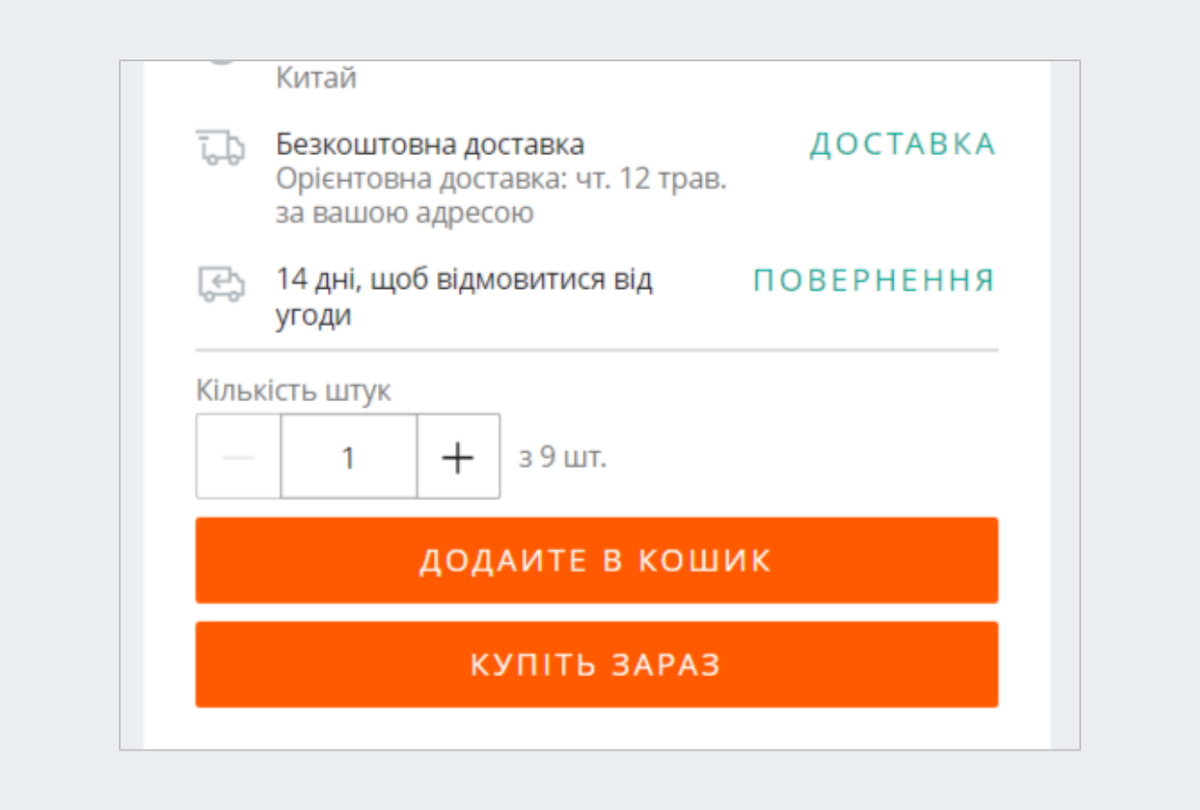
Task: Increase quantity with the plus stepper
Action: tap(457, 456)
